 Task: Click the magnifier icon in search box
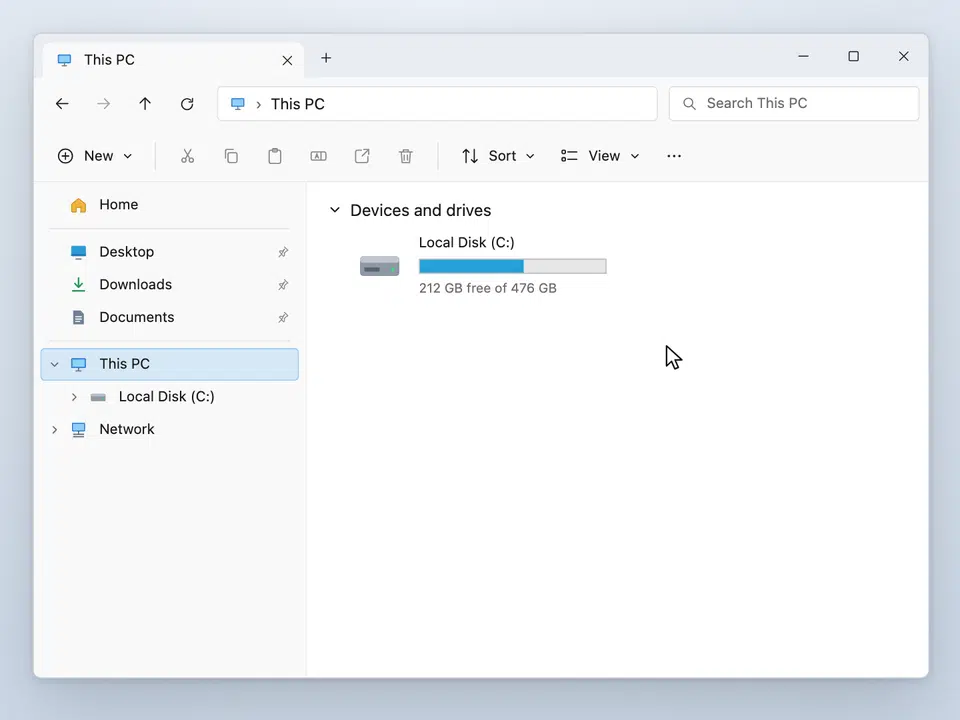pyautogui.click(x=689, y=103)
